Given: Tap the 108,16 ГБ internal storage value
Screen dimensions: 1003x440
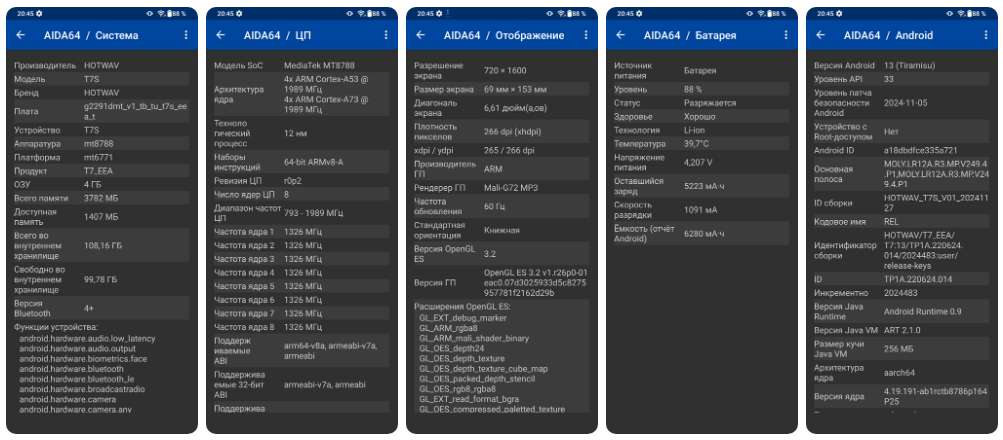Looking at the screenshot, I should 103,246.
